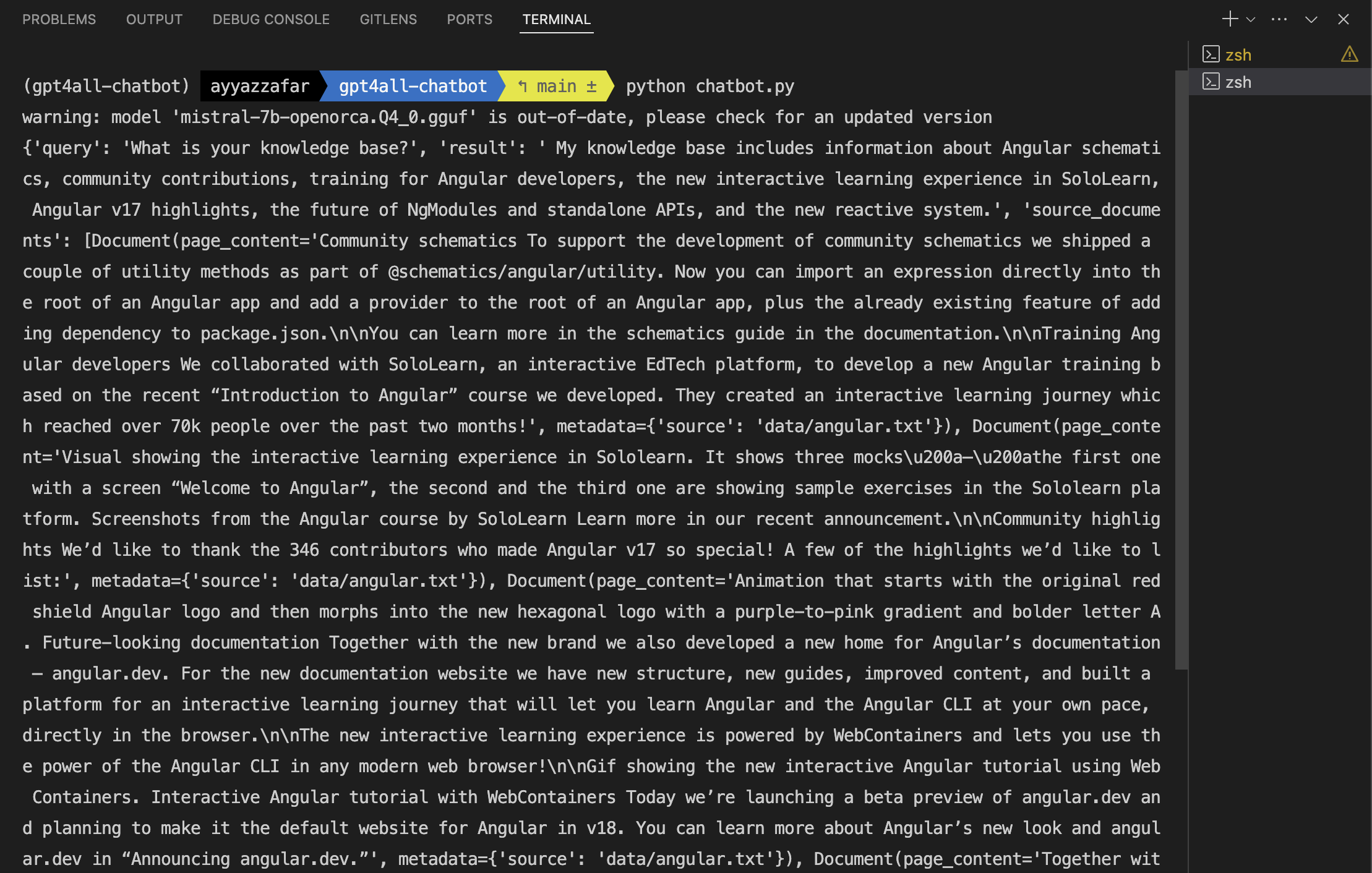1372x873 pixels.
Task: Collapse the panel with the chevron icon
Action: [1311, 20]
